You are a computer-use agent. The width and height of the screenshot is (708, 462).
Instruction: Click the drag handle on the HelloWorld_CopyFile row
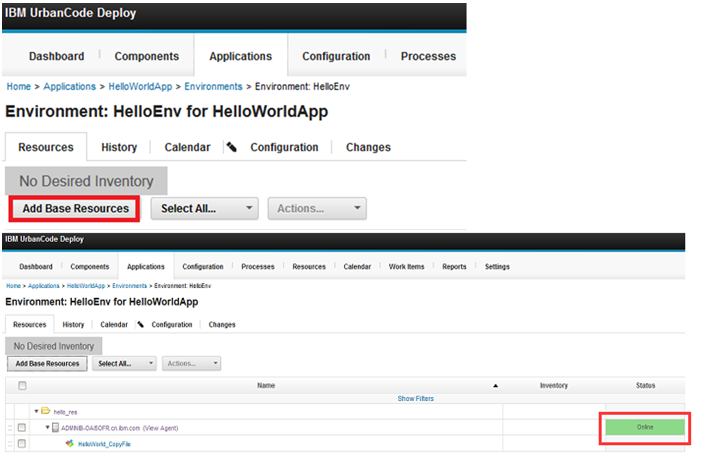10,444
